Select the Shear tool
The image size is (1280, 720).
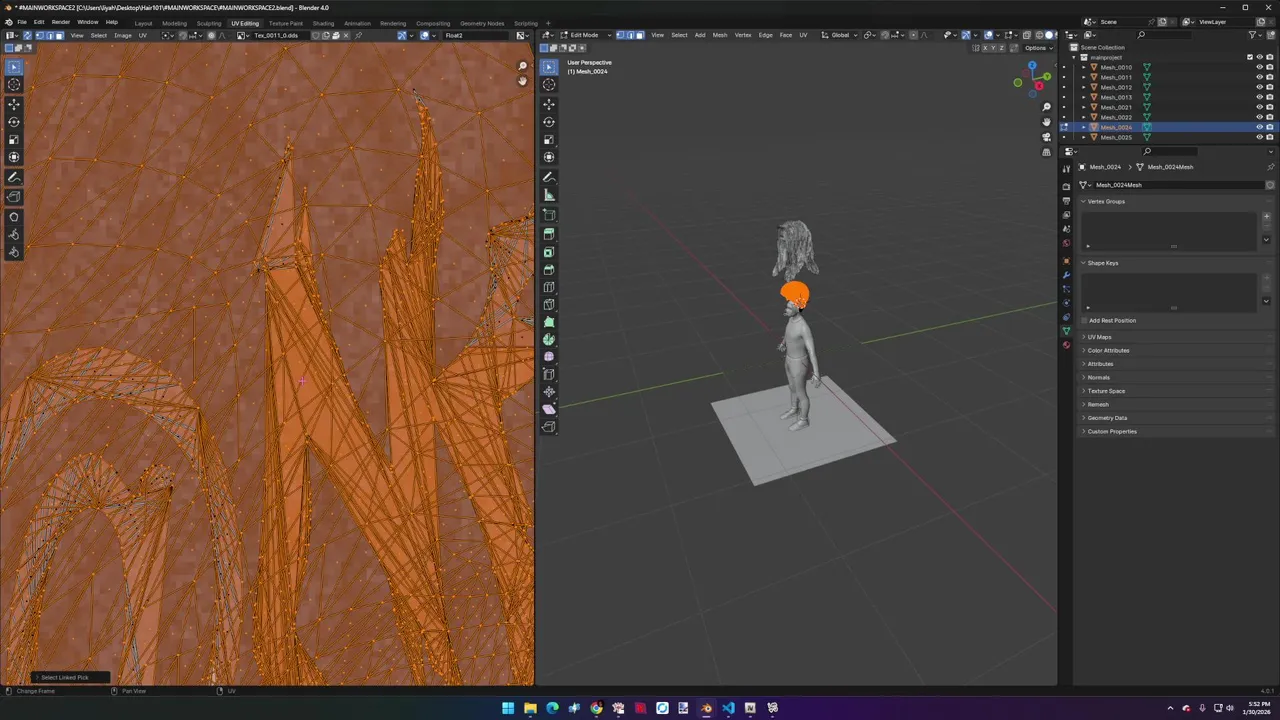(x=549, y=409)
